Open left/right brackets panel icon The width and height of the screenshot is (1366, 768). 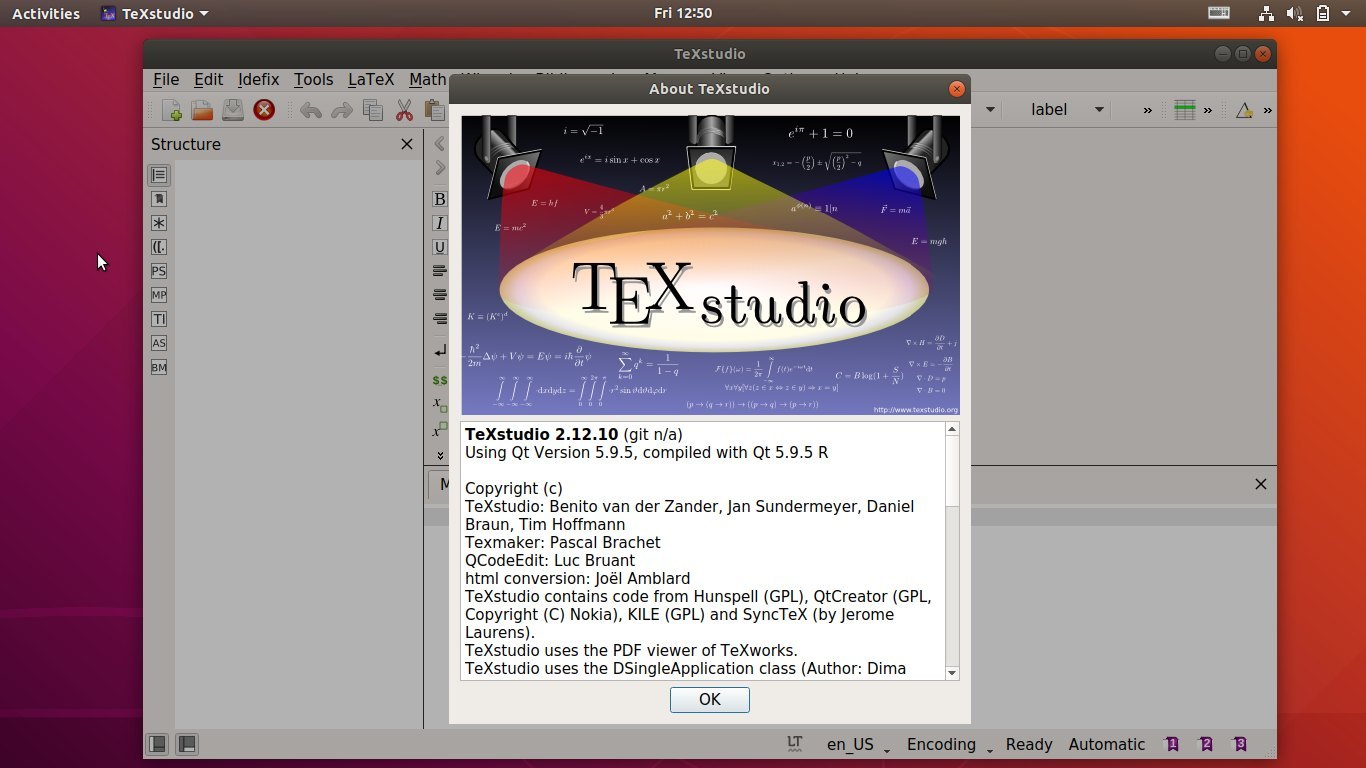coord(158,247)
